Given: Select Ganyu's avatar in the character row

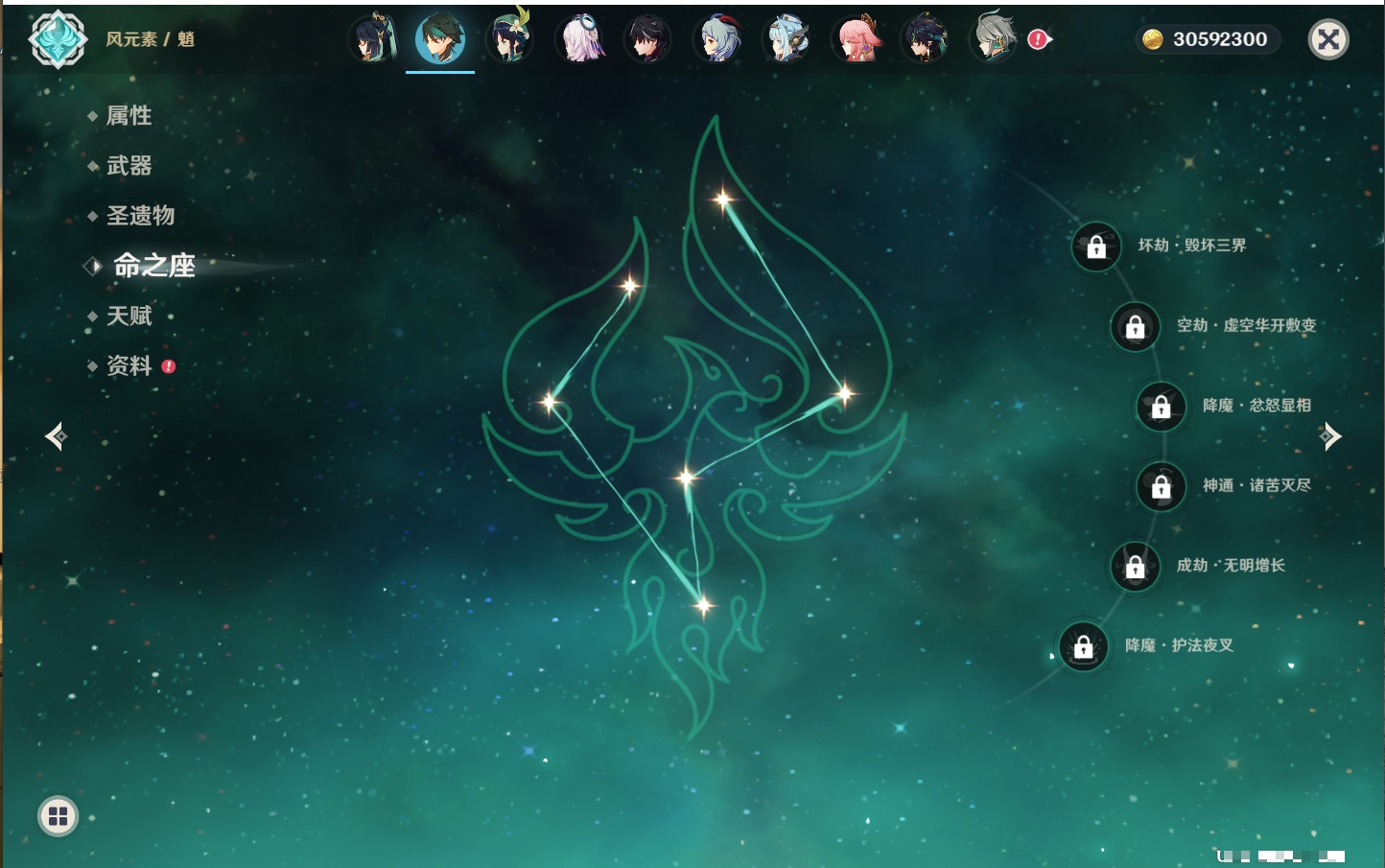Looking at the screenshot, I should tap(717, 39).
